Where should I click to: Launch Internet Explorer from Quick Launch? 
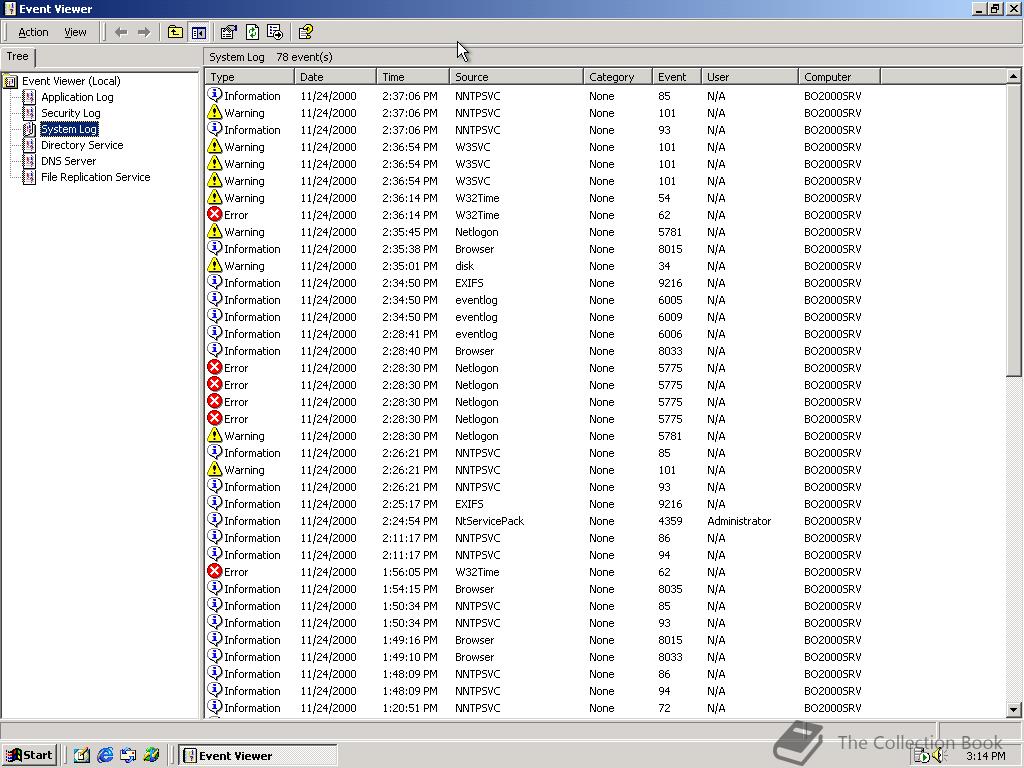coord(104,756)
